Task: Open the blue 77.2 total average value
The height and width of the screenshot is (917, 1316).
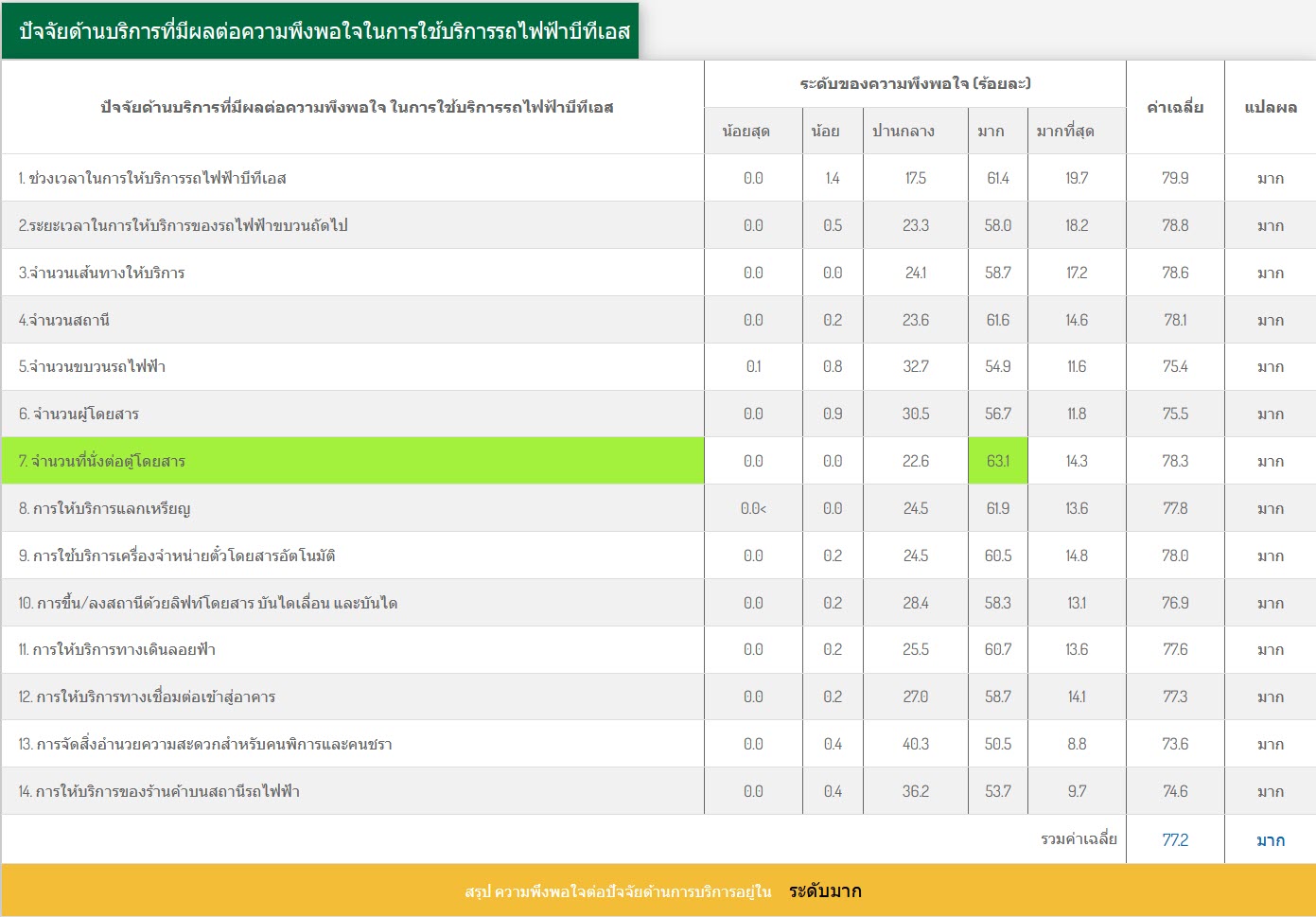Action: click(1174, 840)
